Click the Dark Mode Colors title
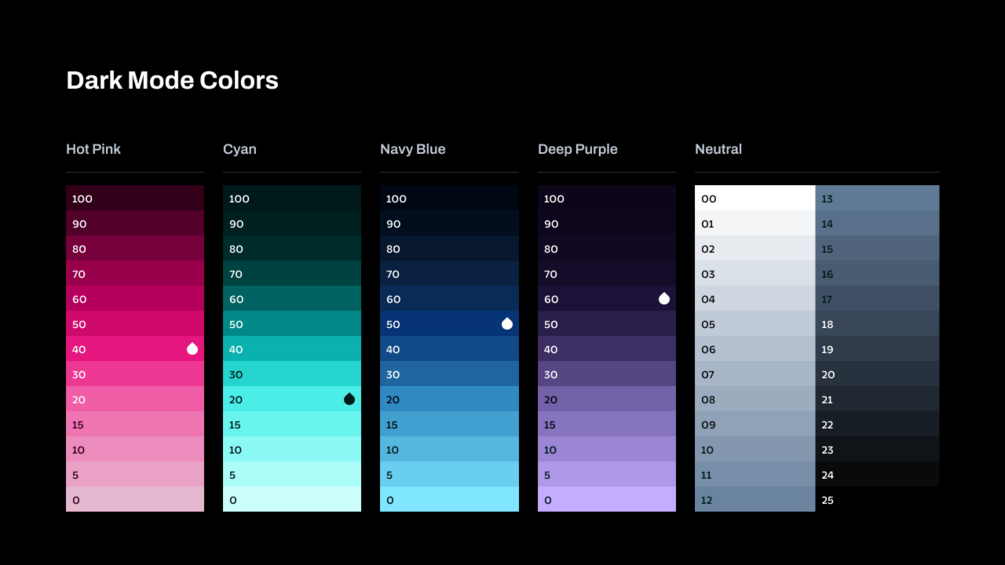Image resolution: width=1005 pixels, height=565 pixels. click(x=172, y=80)
